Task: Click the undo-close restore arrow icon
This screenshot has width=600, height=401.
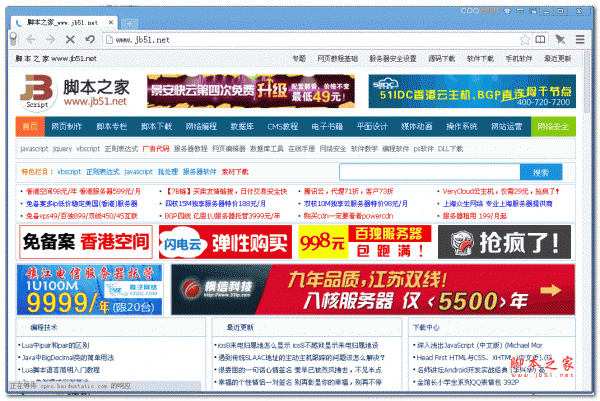Action: (x=90, y=39)
